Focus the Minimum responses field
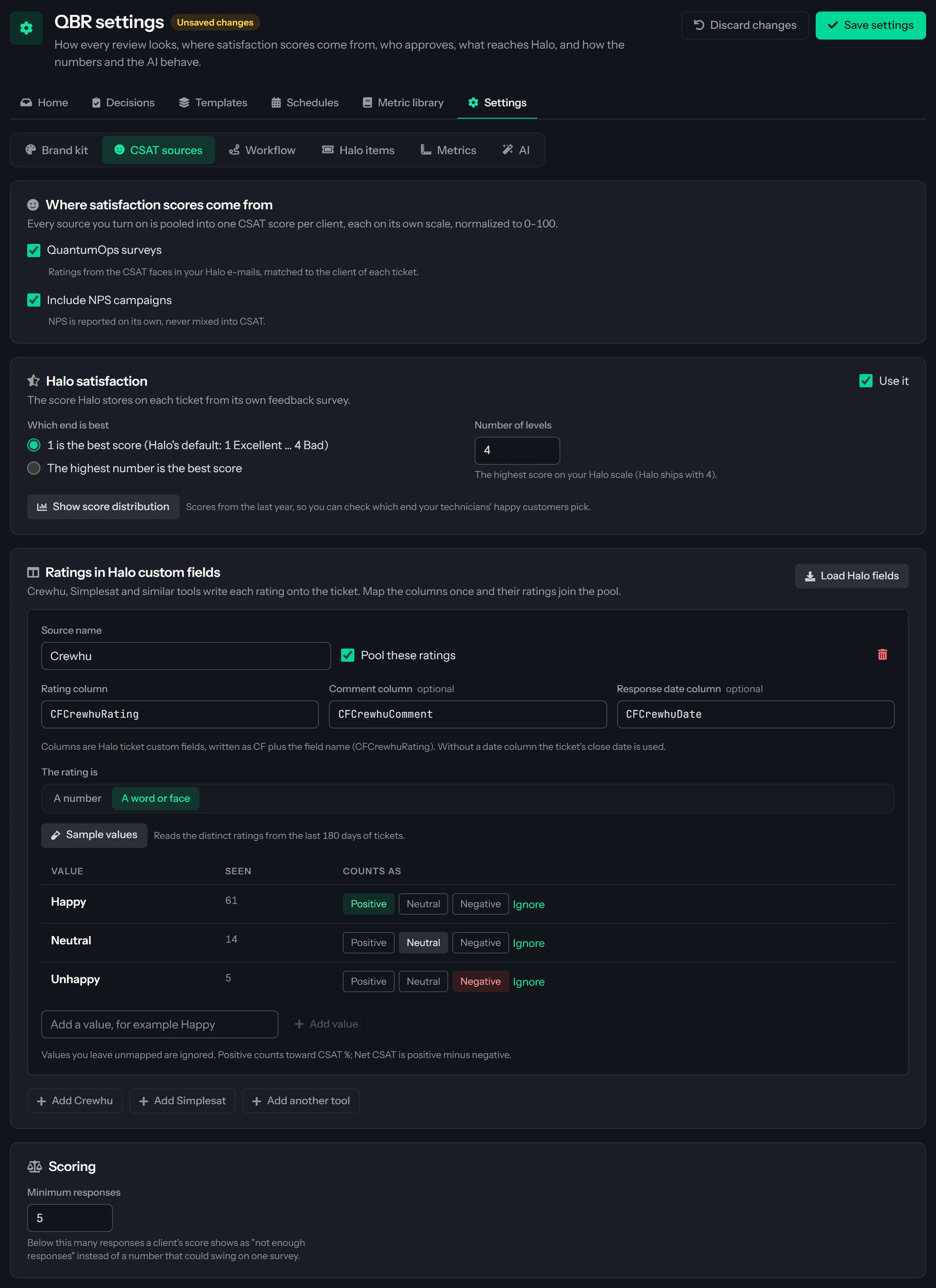The height and width of the screenshot is (1288, 936). [70, 1218]
